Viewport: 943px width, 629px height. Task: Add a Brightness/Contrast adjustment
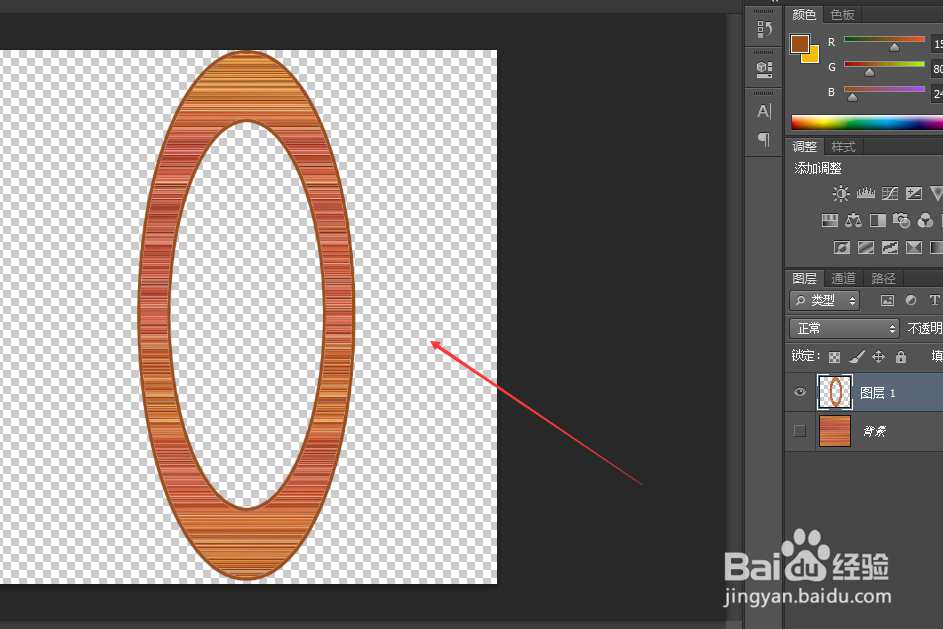[841, 193]
